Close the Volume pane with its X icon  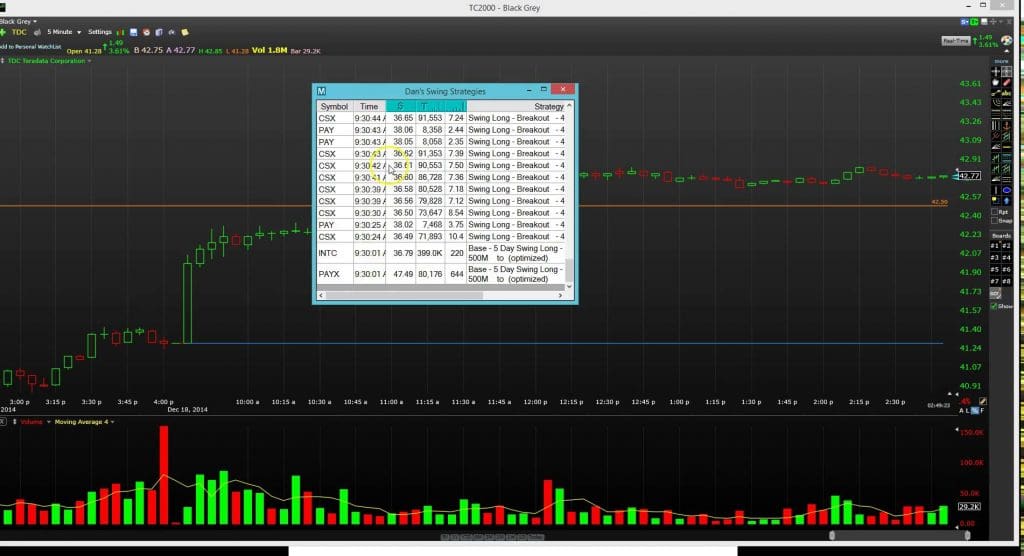point(2,421)
